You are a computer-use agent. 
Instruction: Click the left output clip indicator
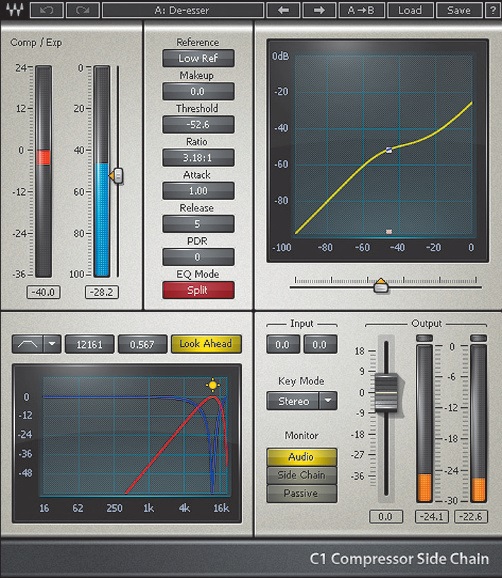[424, 338]
